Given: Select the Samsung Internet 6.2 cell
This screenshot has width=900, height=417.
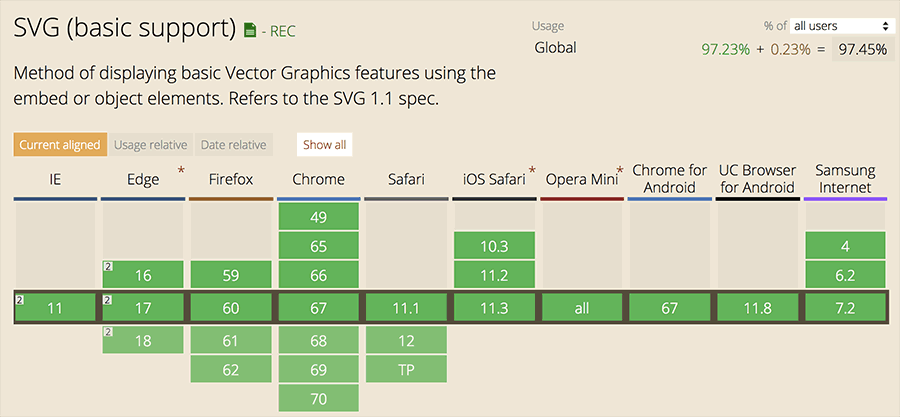Looking at the screenshot, I should [845, 275].
